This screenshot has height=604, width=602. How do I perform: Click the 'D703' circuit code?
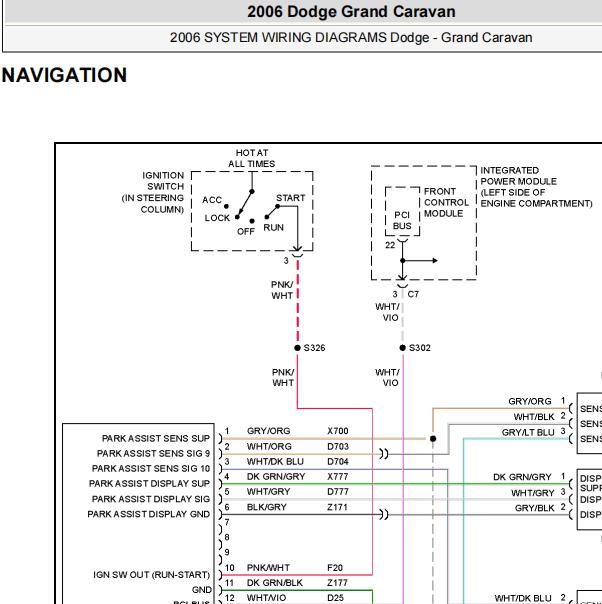[x=338, y=446]
